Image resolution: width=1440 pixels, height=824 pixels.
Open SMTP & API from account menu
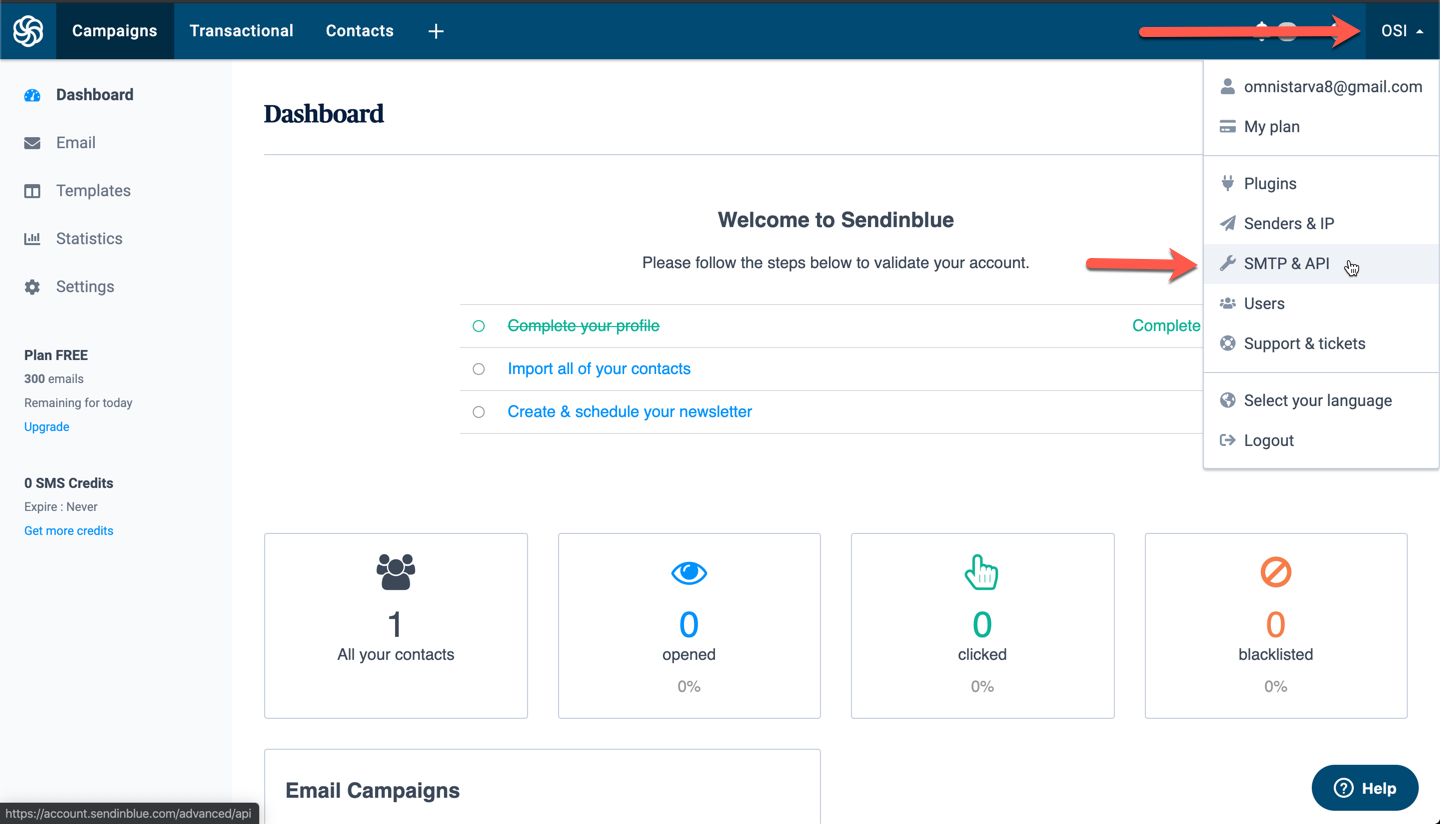(x=1321, y=264)
